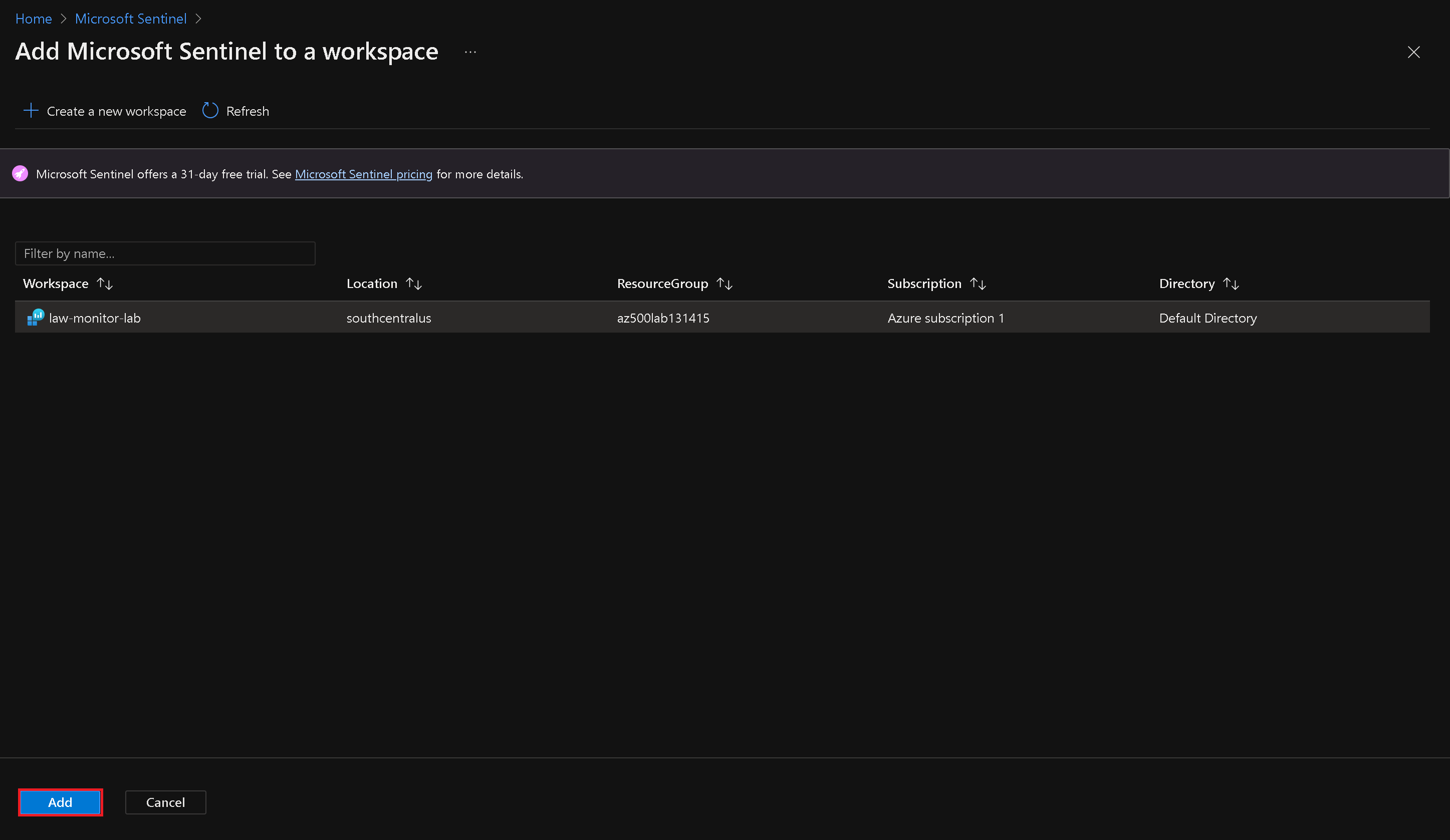Screen dimensions: 1450x840
Task: Click the Home breadcrumb menu item
Action: click(x=33, y=18)
